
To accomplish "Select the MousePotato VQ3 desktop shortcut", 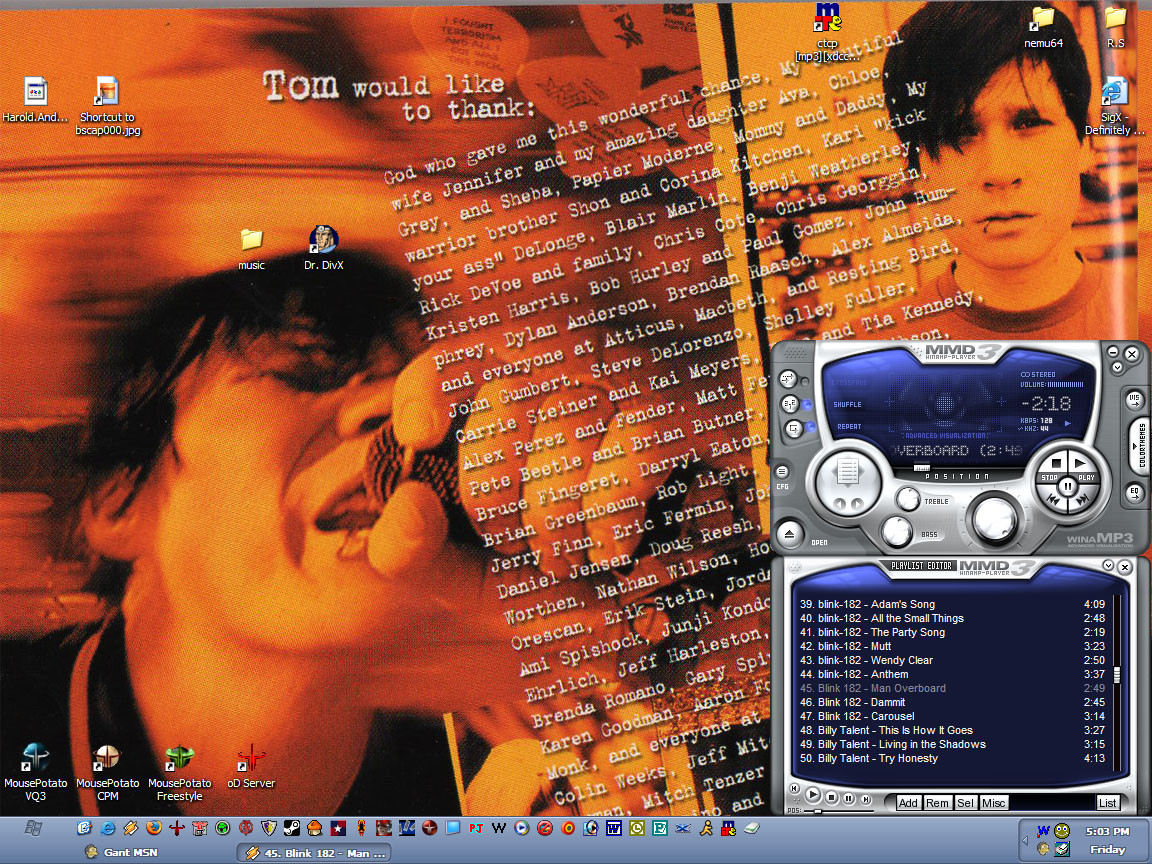I will click(35, 772).
